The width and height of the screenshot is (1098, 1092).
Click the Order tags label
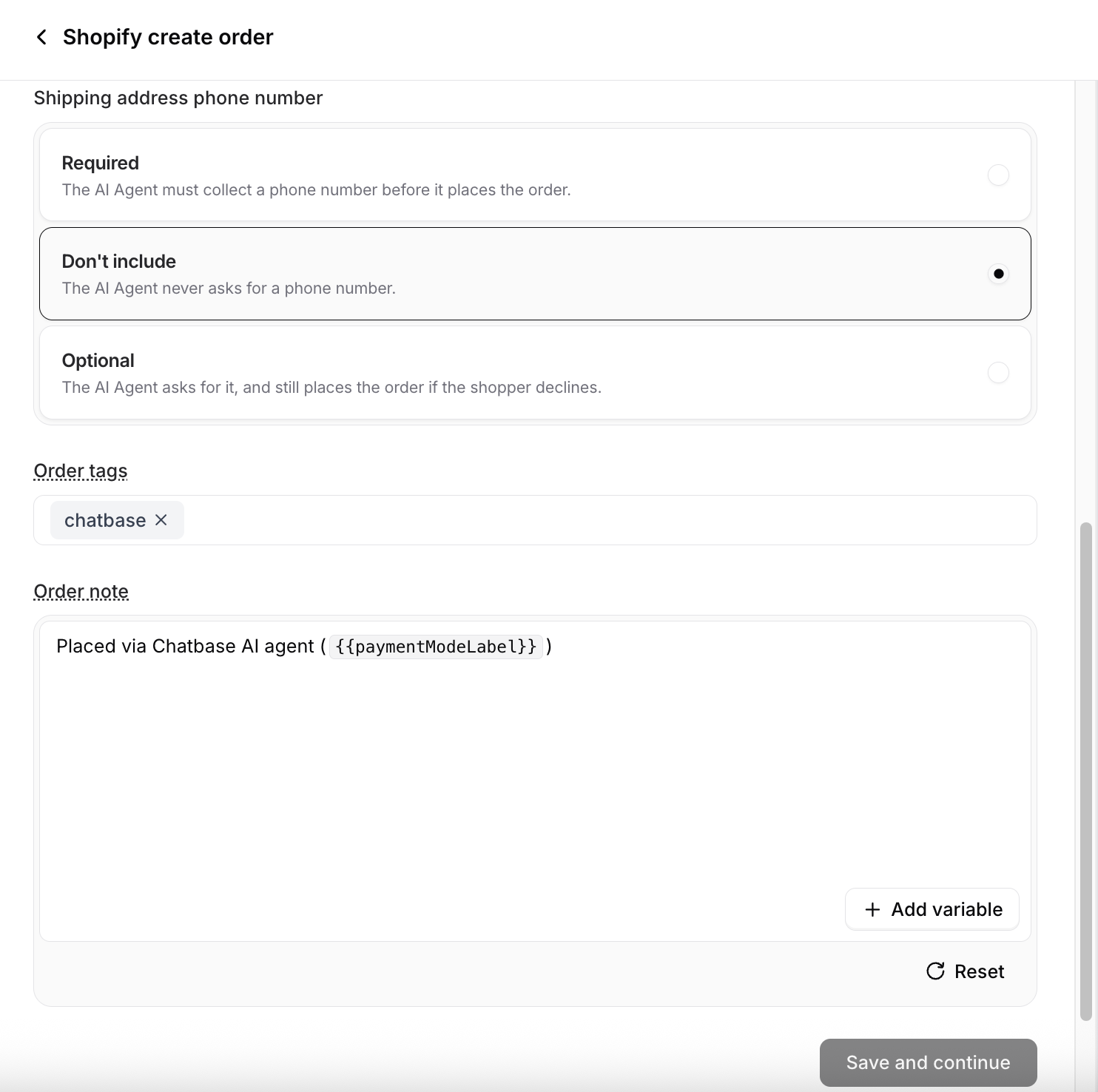click(x=81, y=471)
